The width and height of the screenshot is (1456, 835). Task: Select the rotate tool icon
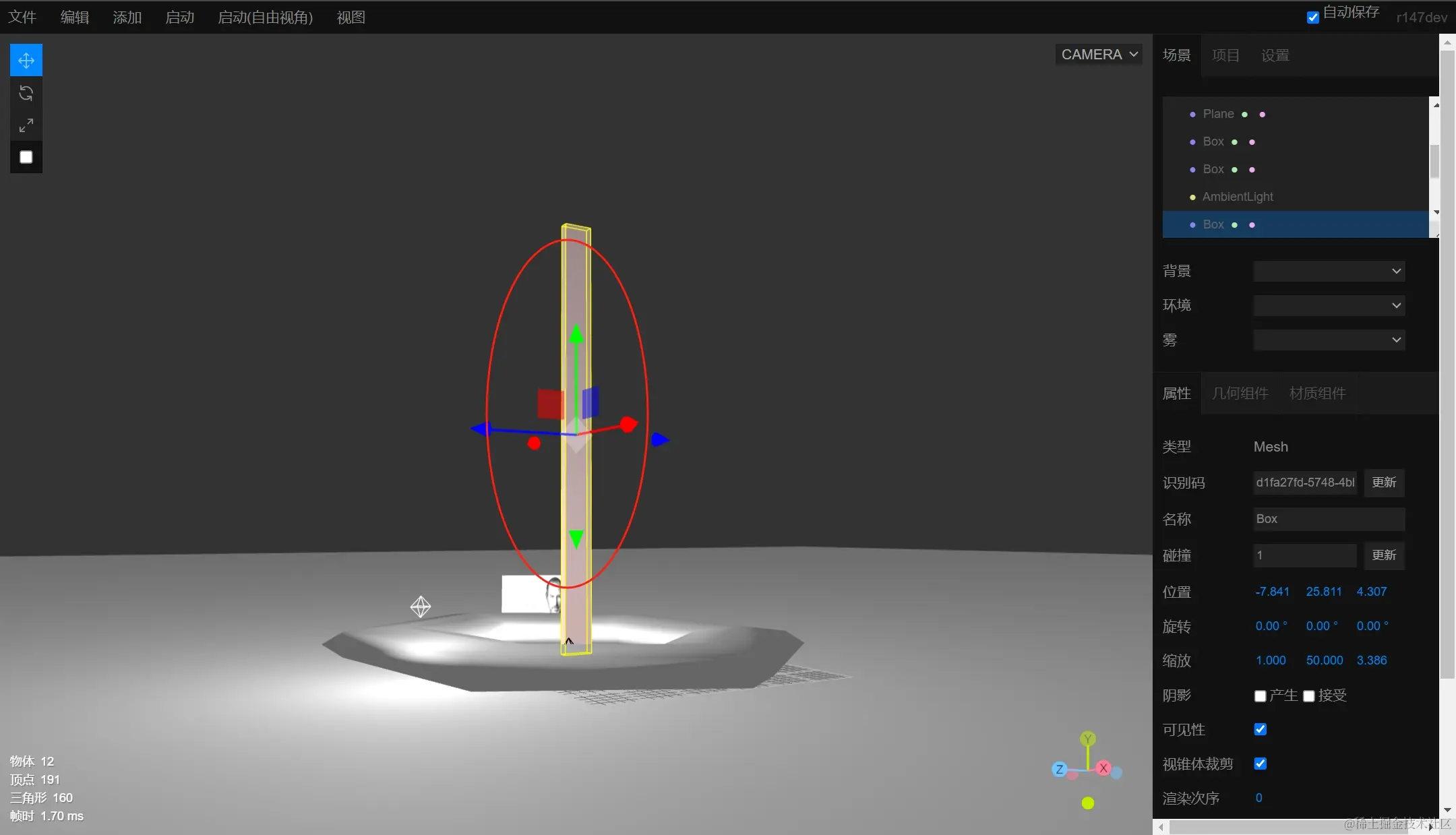tap(26, 93)
